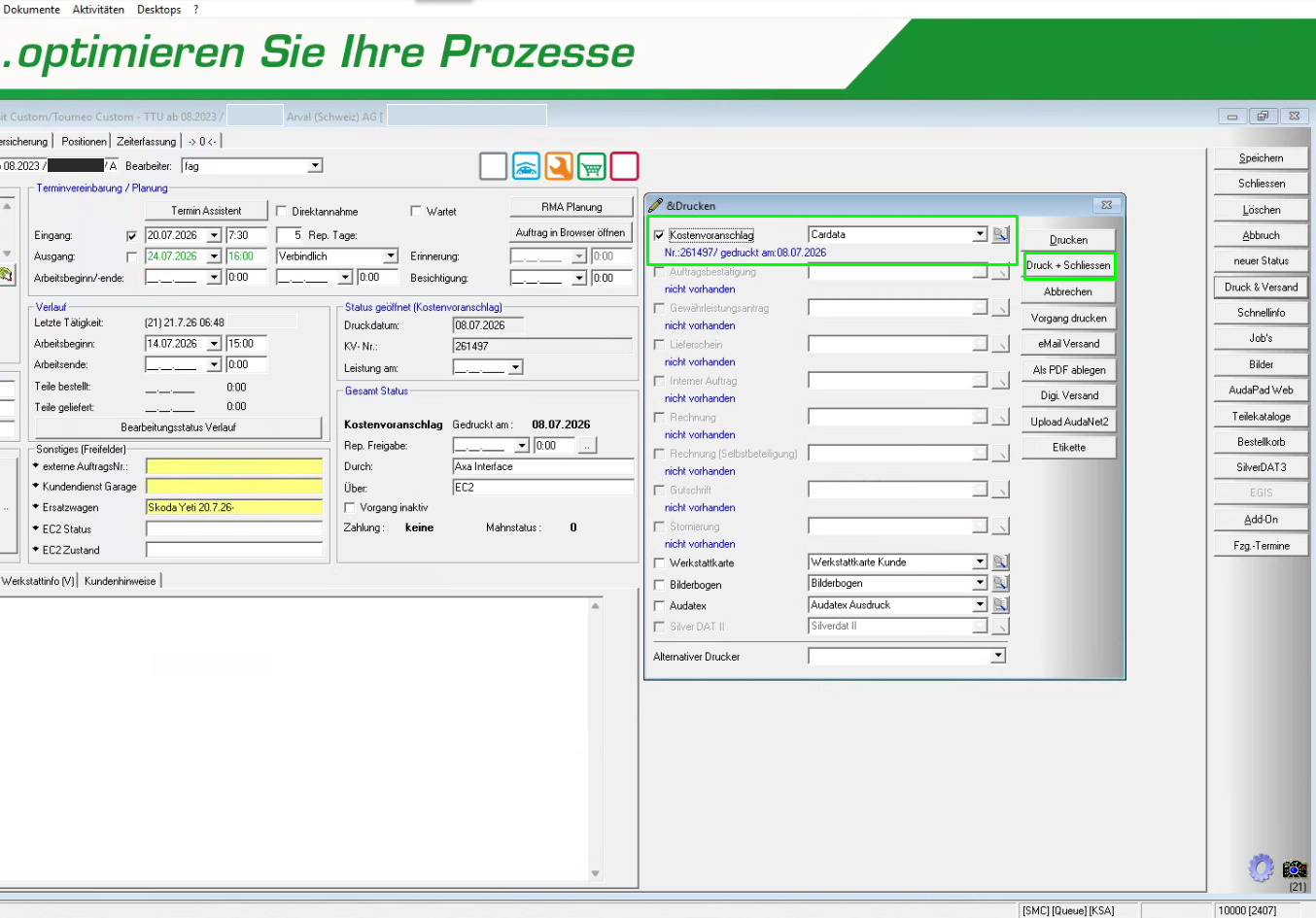Viewport: 1316px width, 918px height.
Task: Toggle the Ausgang date checkbox
Action: click(132, 257)
